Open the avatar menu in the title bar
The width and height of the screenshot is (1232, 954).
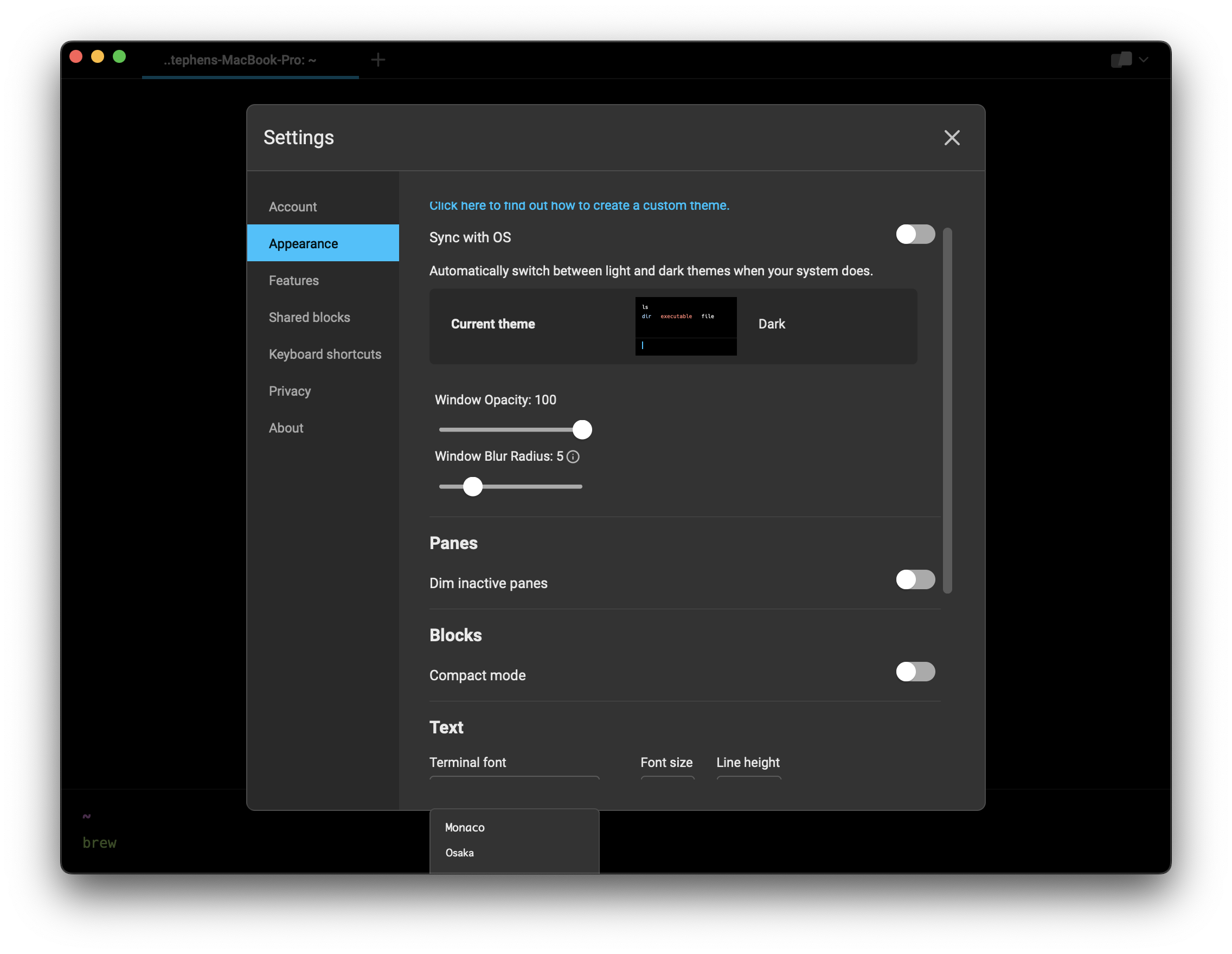pos(1121,59)
